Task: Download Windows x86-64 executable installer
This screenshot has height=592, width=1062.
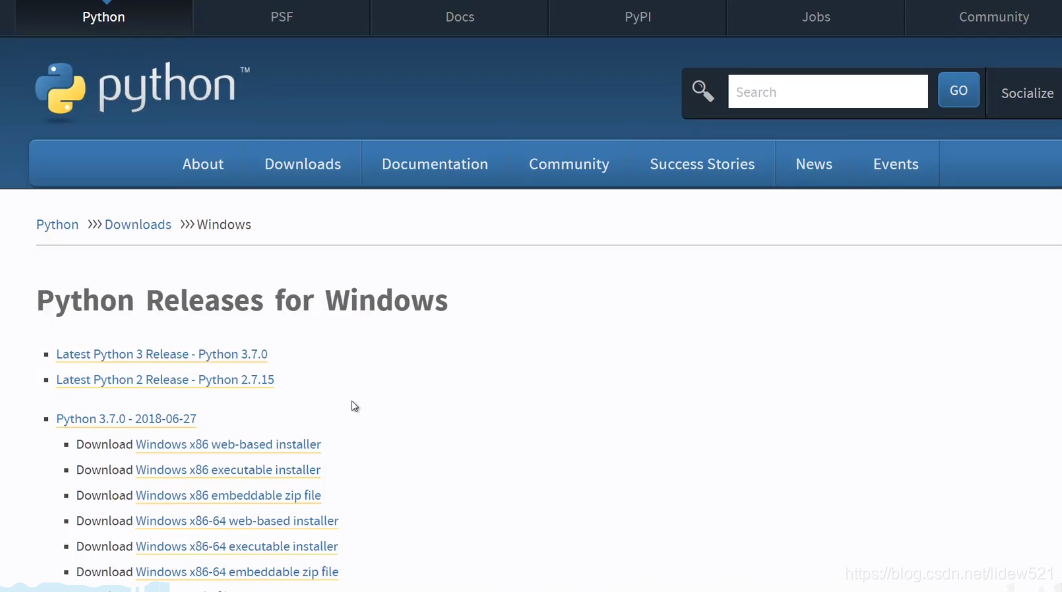Action: [x=237, y=547]
